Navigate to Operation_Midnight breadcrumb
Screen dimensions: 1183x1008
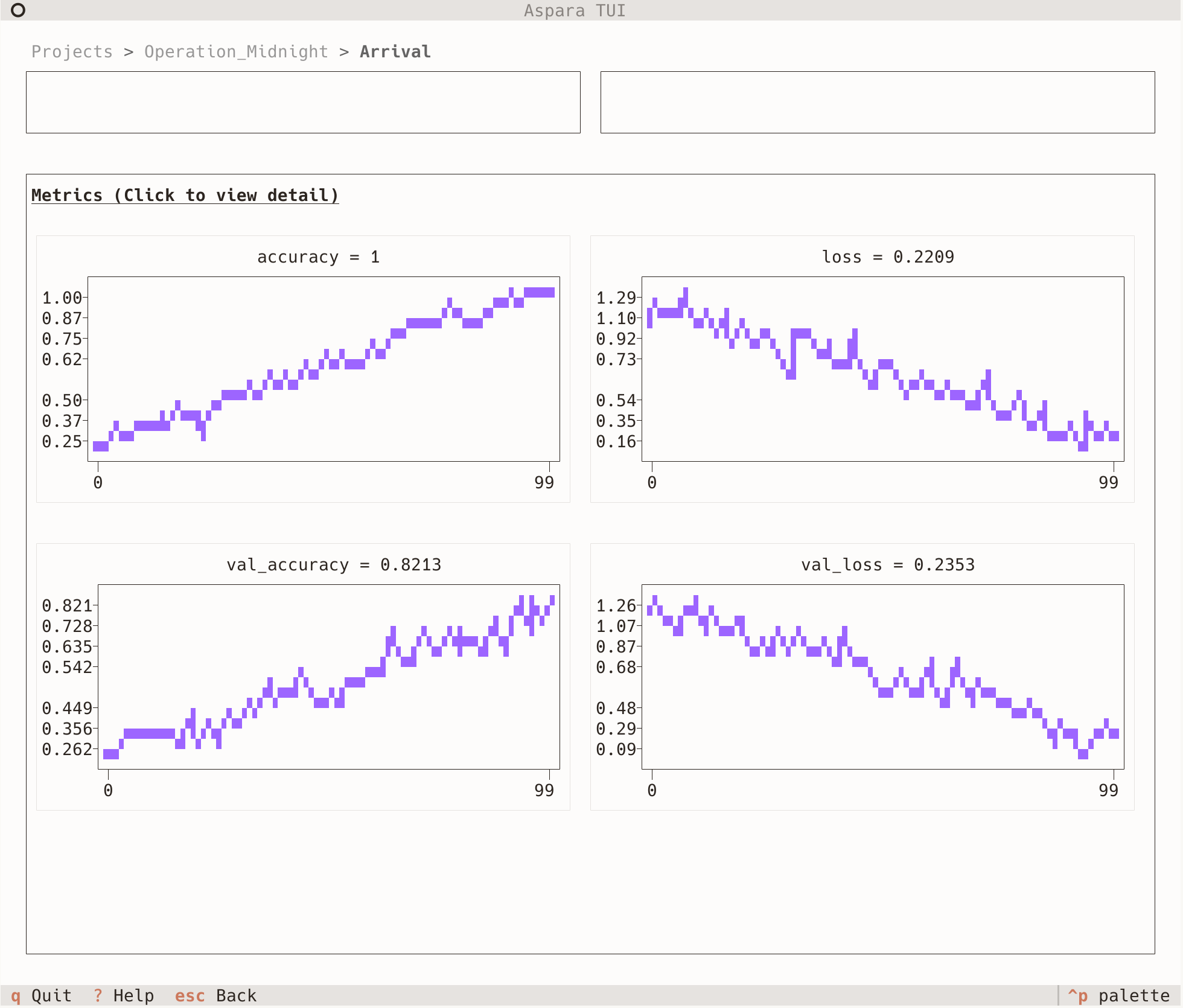point(236,52)
